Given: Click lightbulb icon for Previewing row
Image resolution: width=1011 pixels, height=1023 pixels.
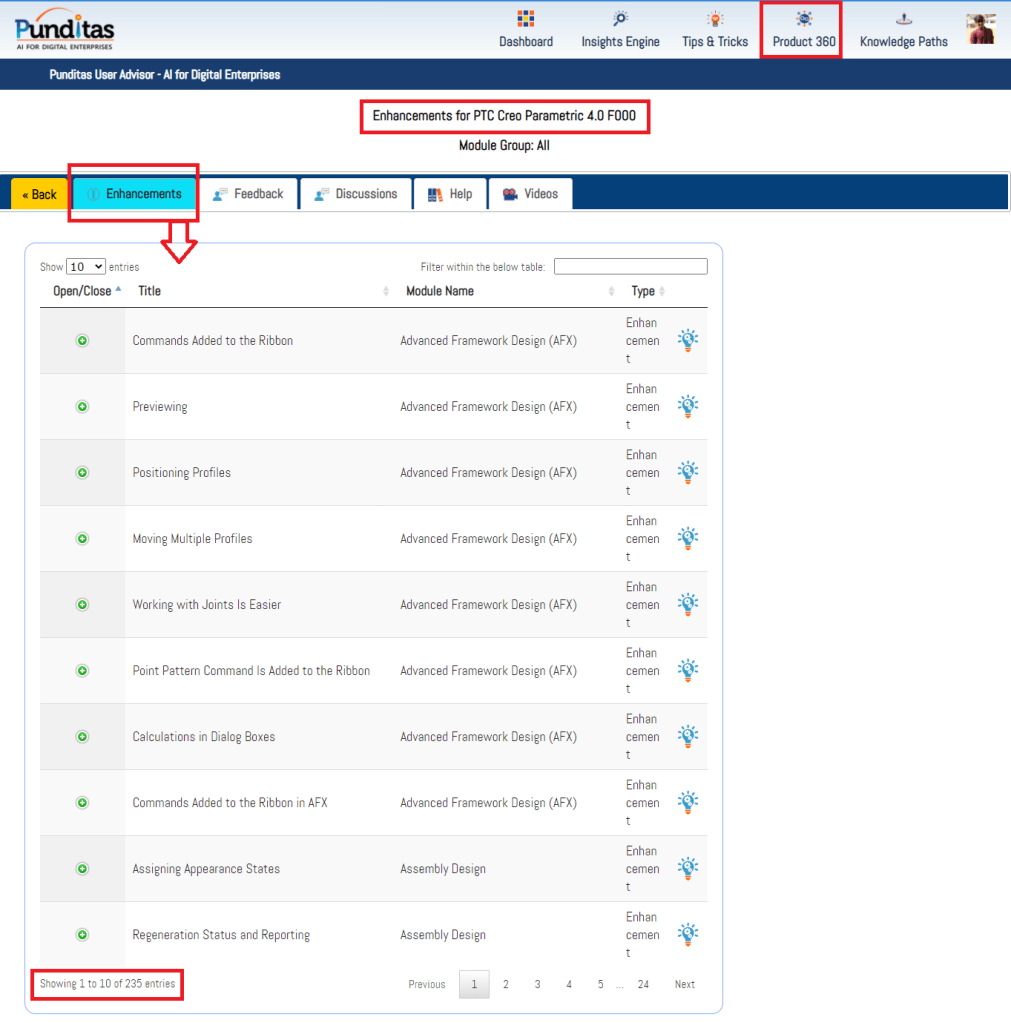Looking at the screenshot, I should pyautogui.click(x=688, y=406).
